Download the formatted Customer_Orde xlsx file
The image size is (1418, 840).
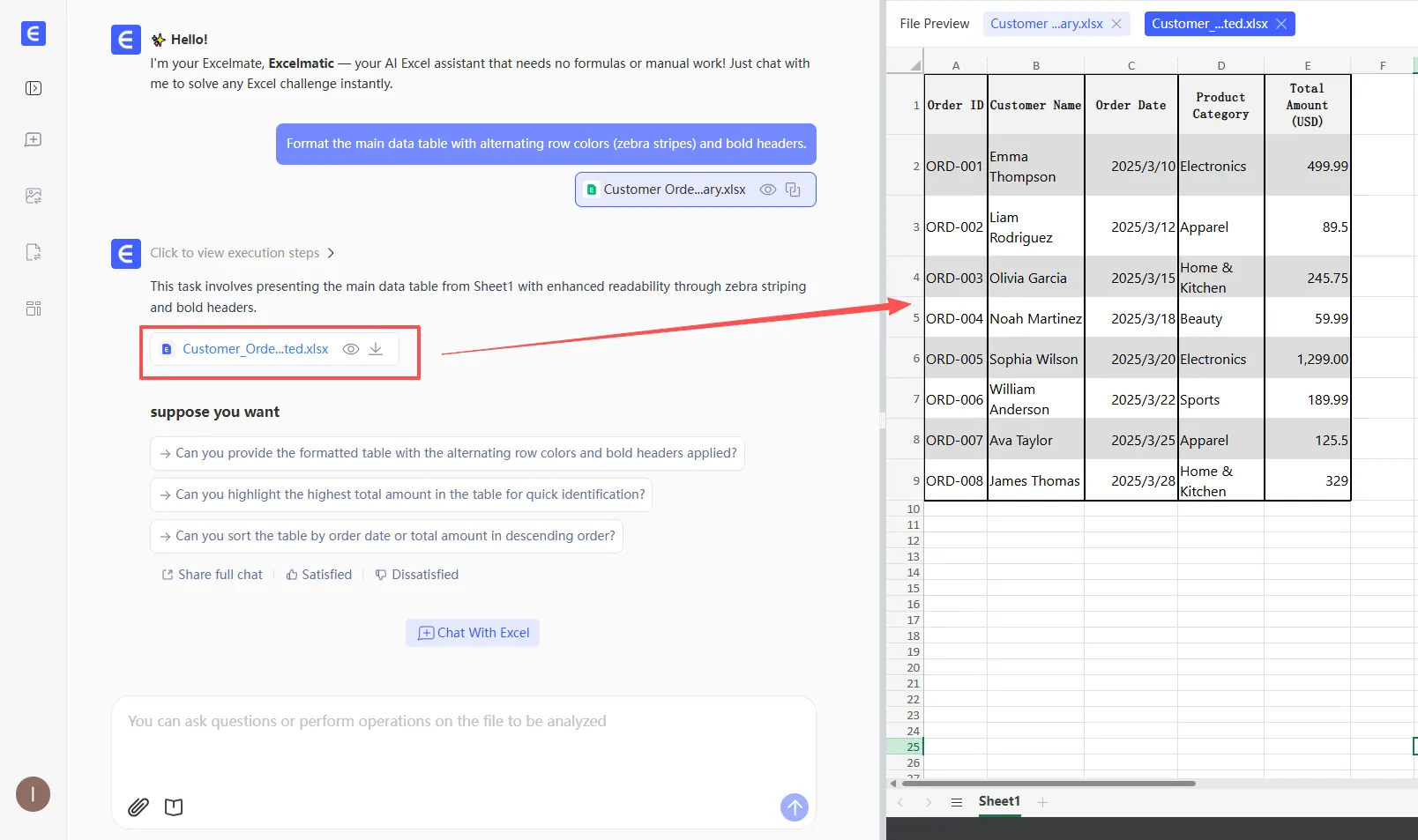376,349
